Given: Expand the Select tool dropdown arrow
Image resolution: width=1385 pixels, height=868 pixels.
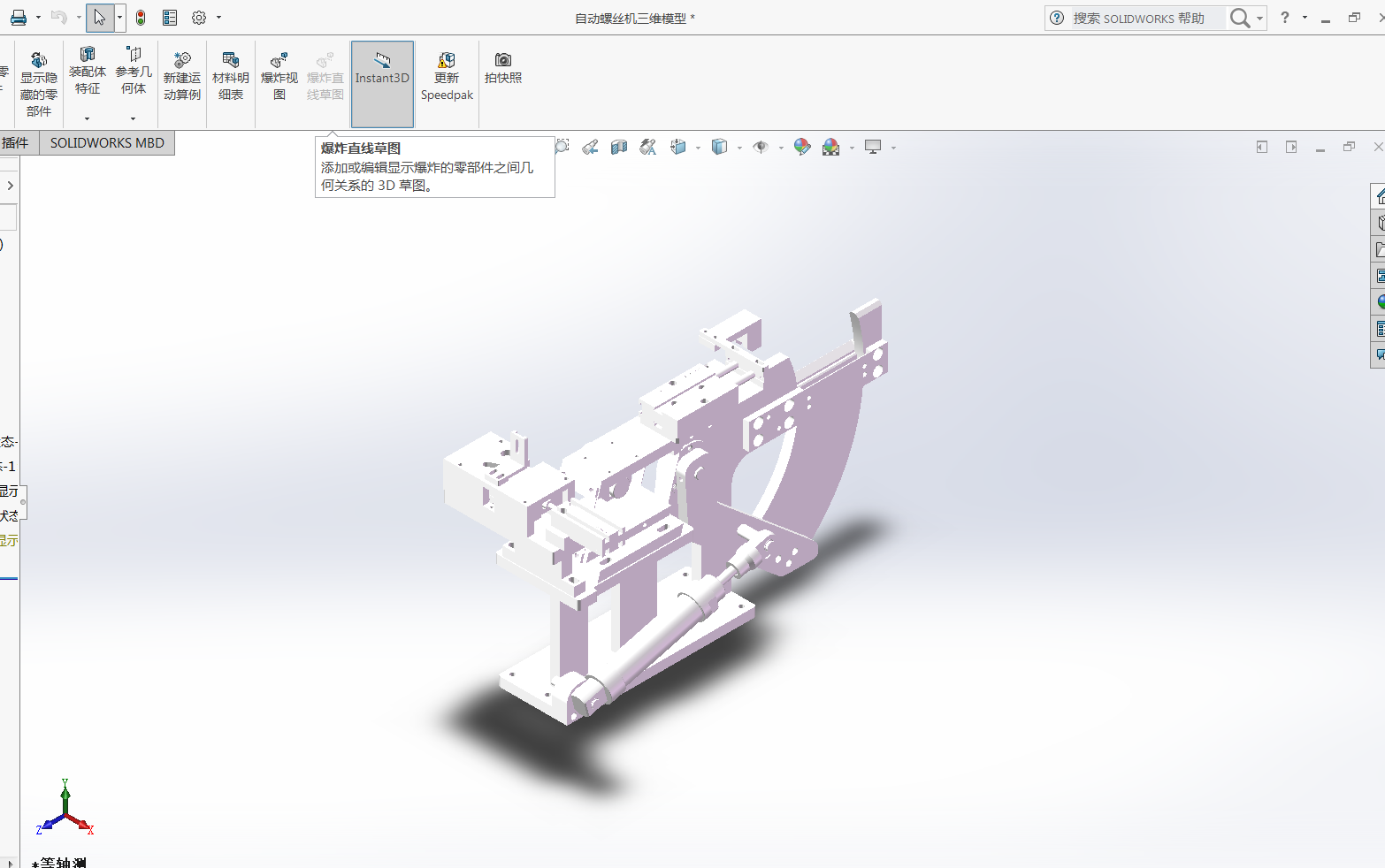Looking at the screenshot, I should click(120, 18).
